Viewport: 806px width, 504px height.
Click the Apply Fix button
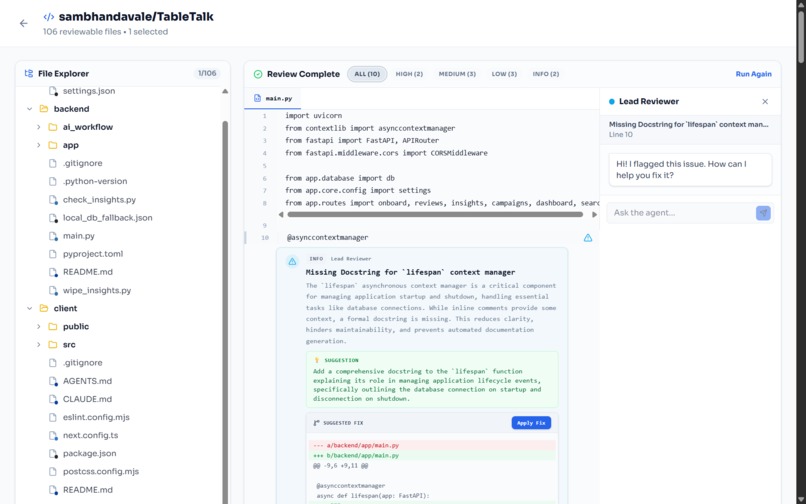coord(531,423)
